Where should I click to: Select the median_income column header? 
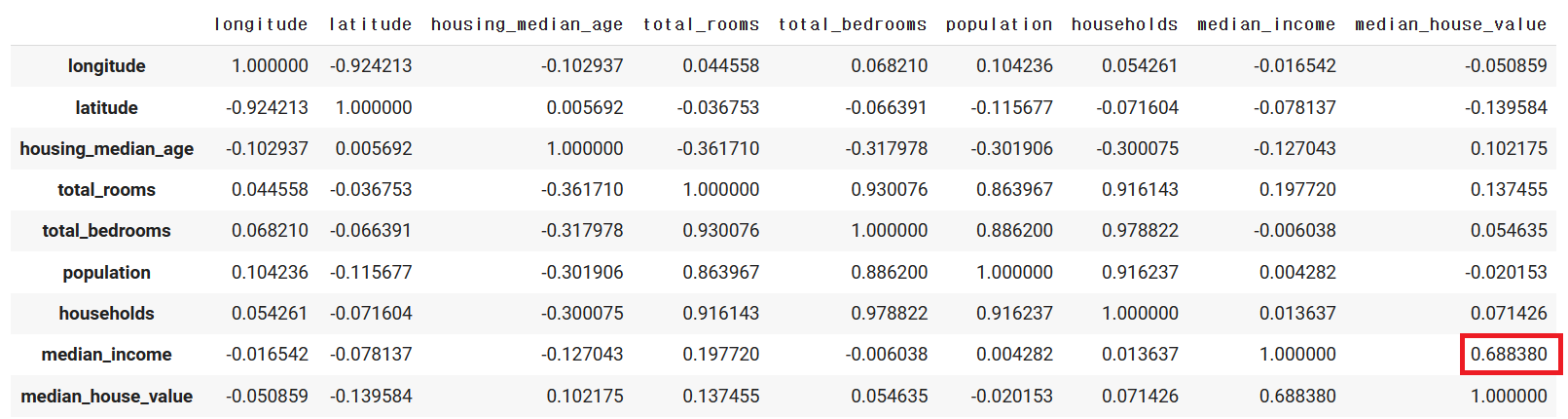click(1265, 24)
